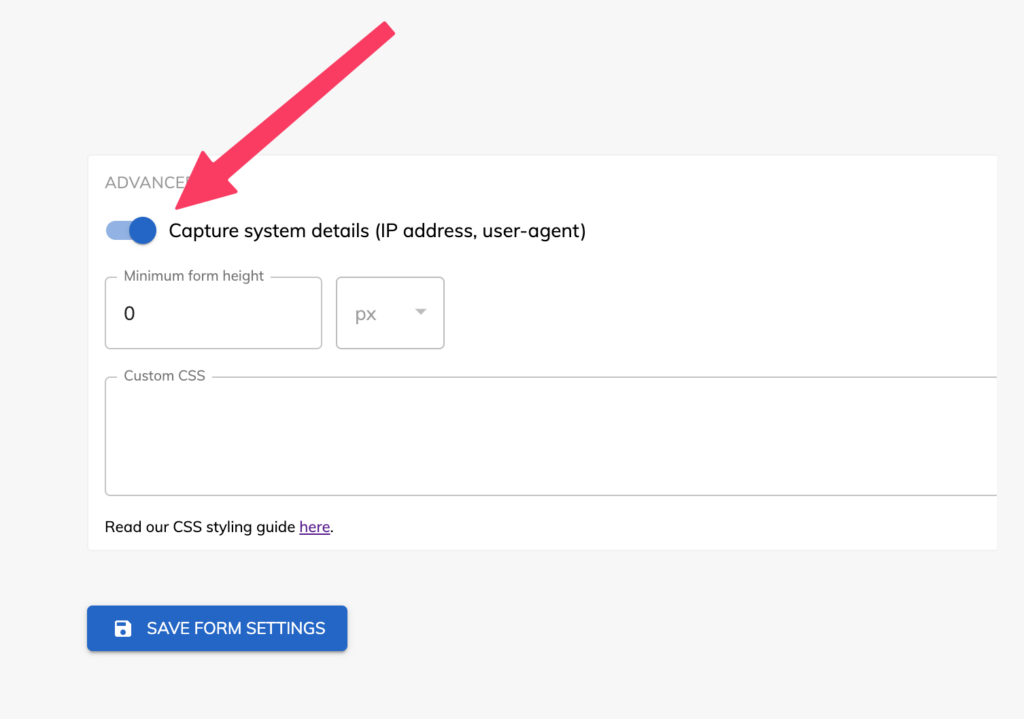
Task: Click the light blue track of the toggle
Action: coord(115,231)
